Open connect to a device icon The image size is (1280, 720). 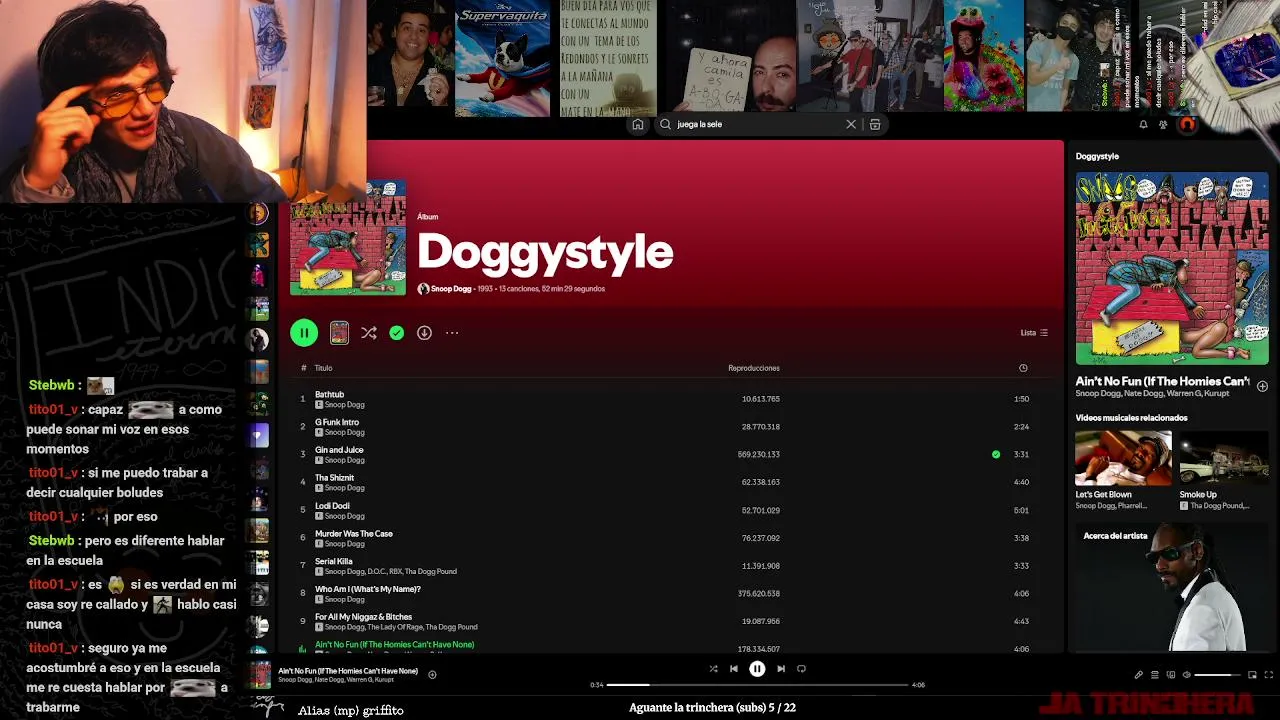(x=1171, y=675)
